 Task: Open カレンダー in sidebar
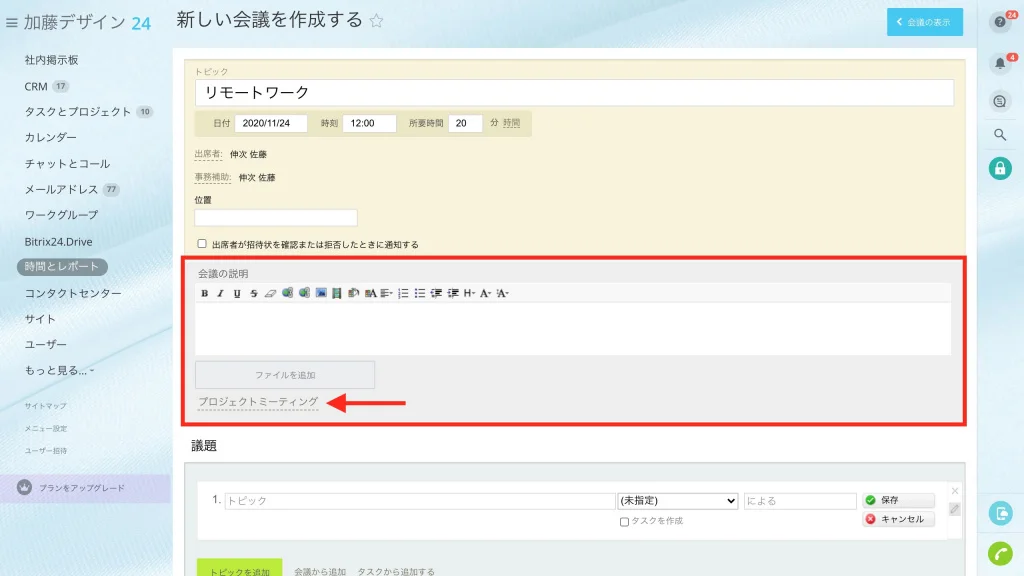point(50,137)
